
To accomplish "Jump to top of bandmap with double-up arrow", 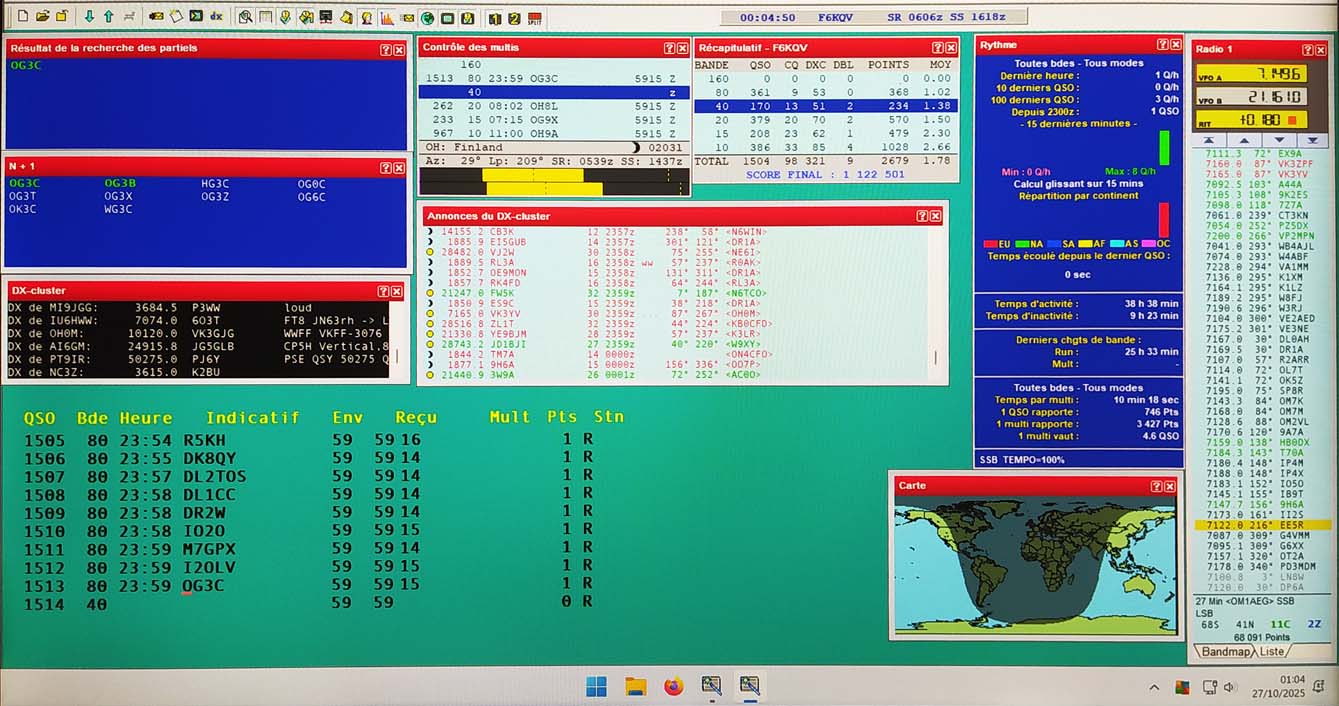I will click(x=1208, y=140).
